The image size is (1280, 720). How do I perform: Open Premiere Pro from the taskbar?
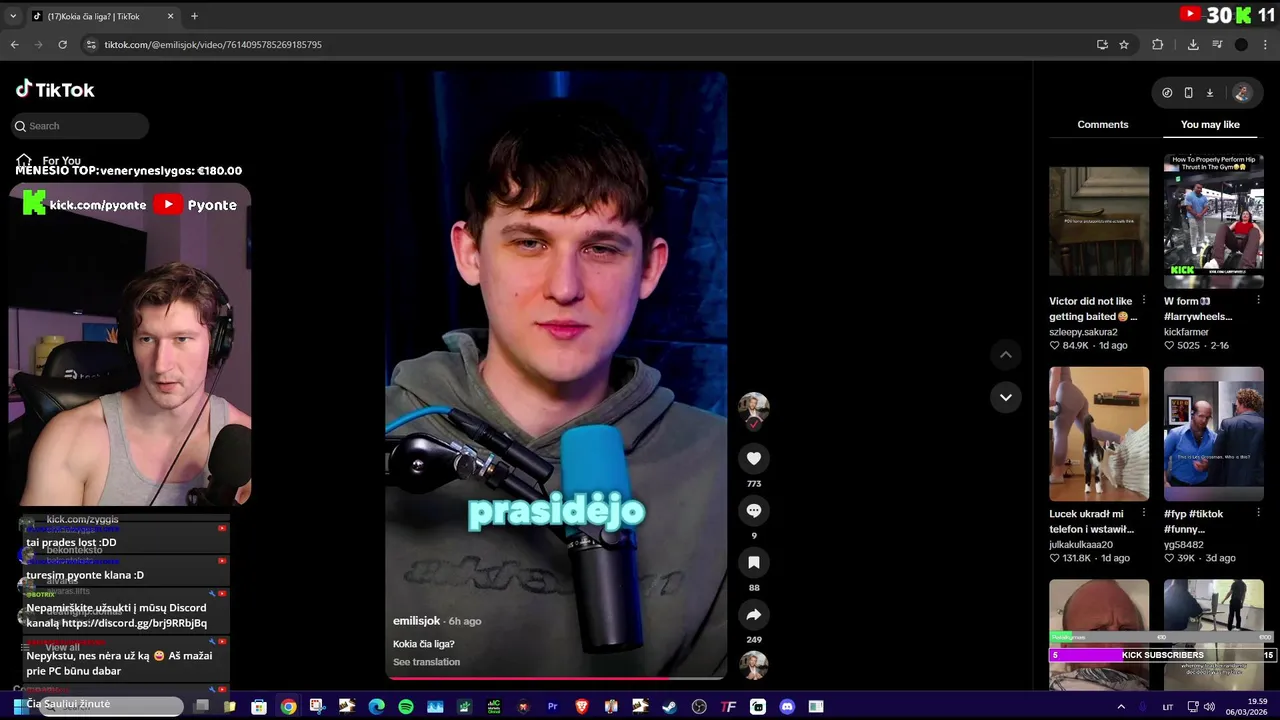click(x=552, y=707)
